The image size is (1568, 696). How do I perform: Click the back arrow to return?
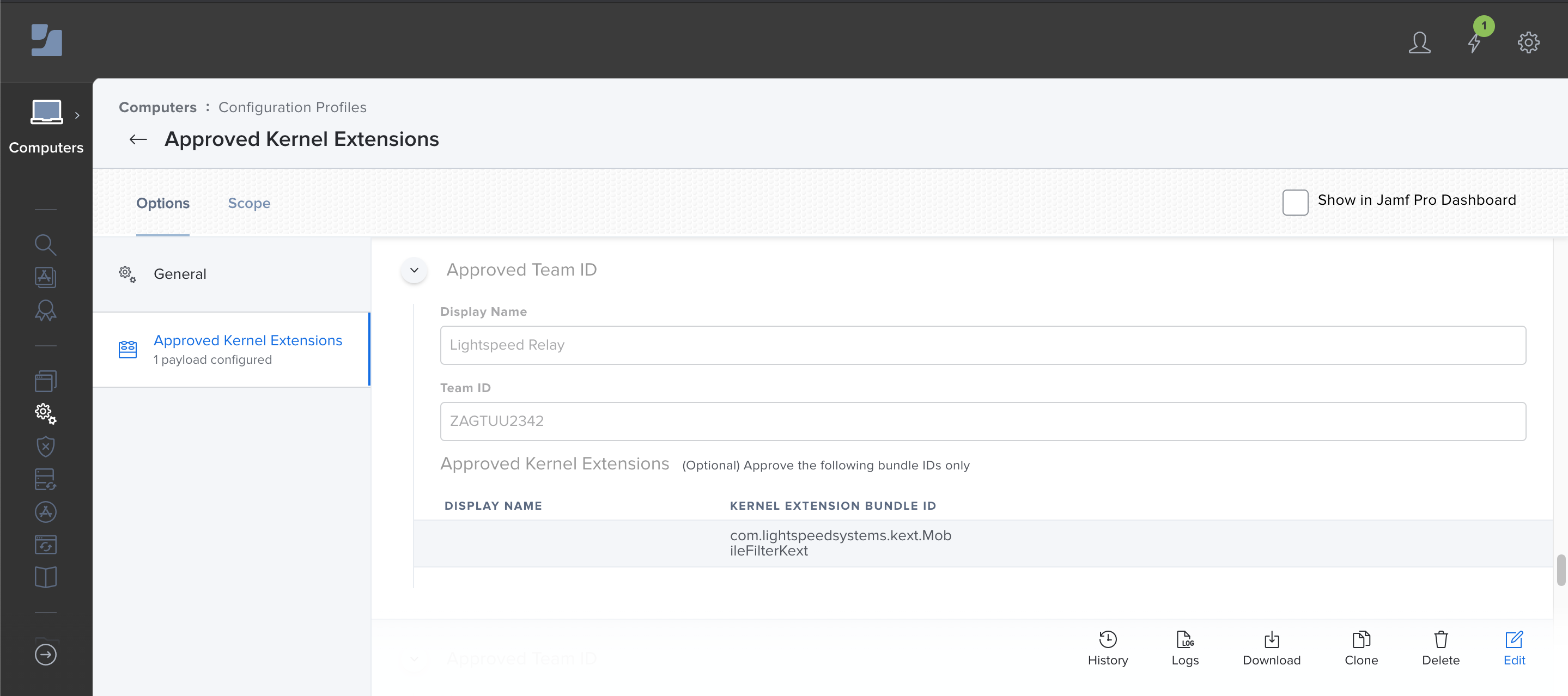point(137,138)
